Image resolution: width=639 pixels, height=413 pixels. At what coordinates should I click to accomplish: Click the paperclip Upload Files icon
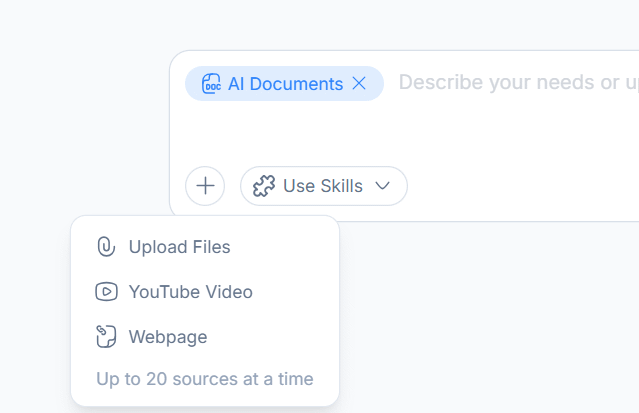point(106,247)
